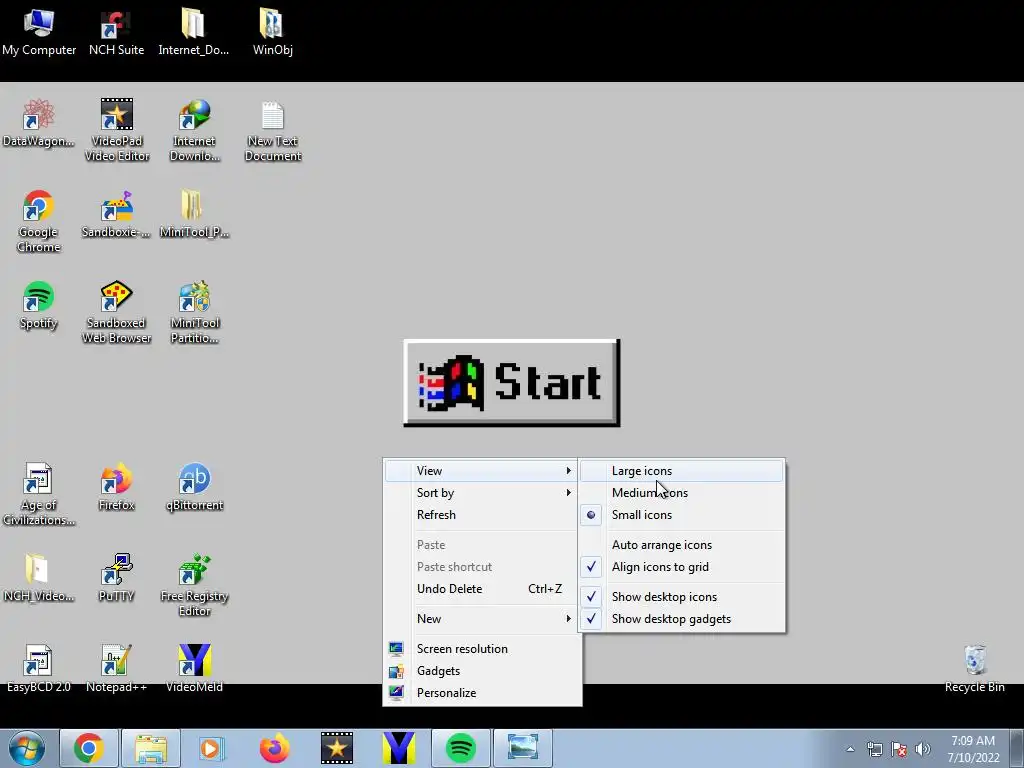Screen dimensions: 1024x768
Task: Open Screen resolution settings
Action: click(x=482, y=649)
